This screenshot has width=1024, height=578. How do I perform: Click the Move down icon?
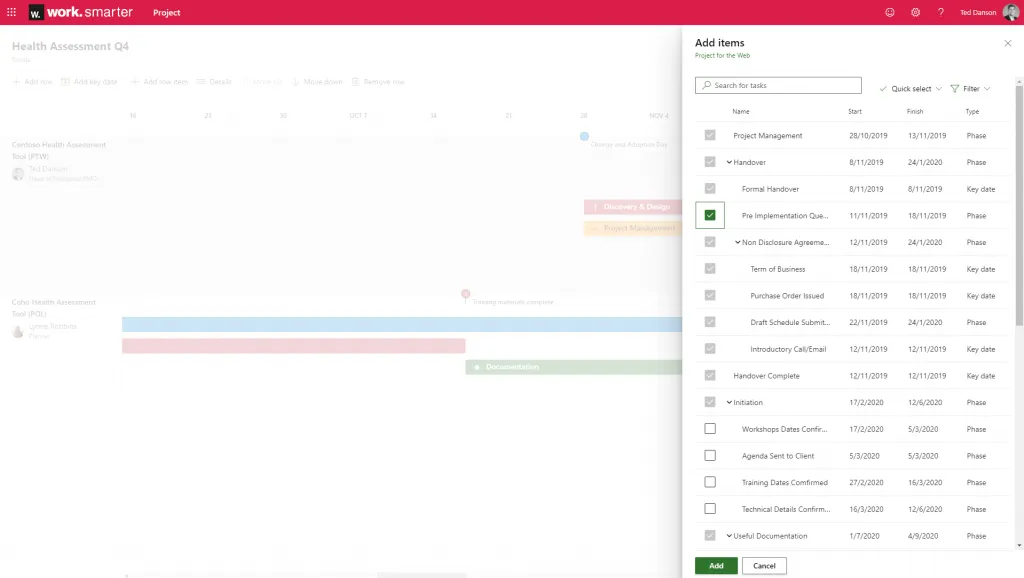pyautogui.click(x=295, y=81)
